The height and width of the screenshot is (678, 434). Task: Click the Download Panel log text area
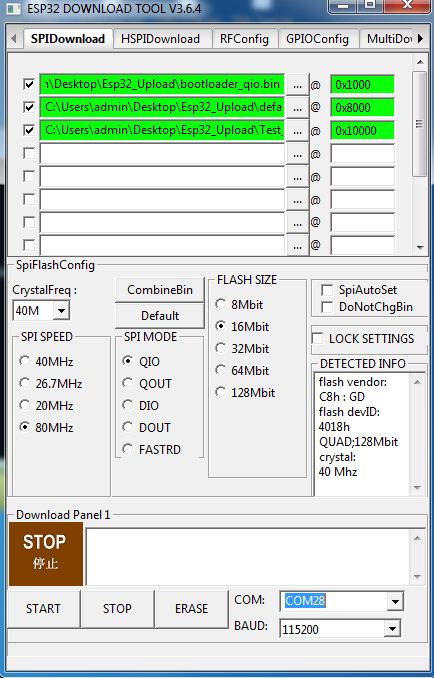[x=247, y=557]
